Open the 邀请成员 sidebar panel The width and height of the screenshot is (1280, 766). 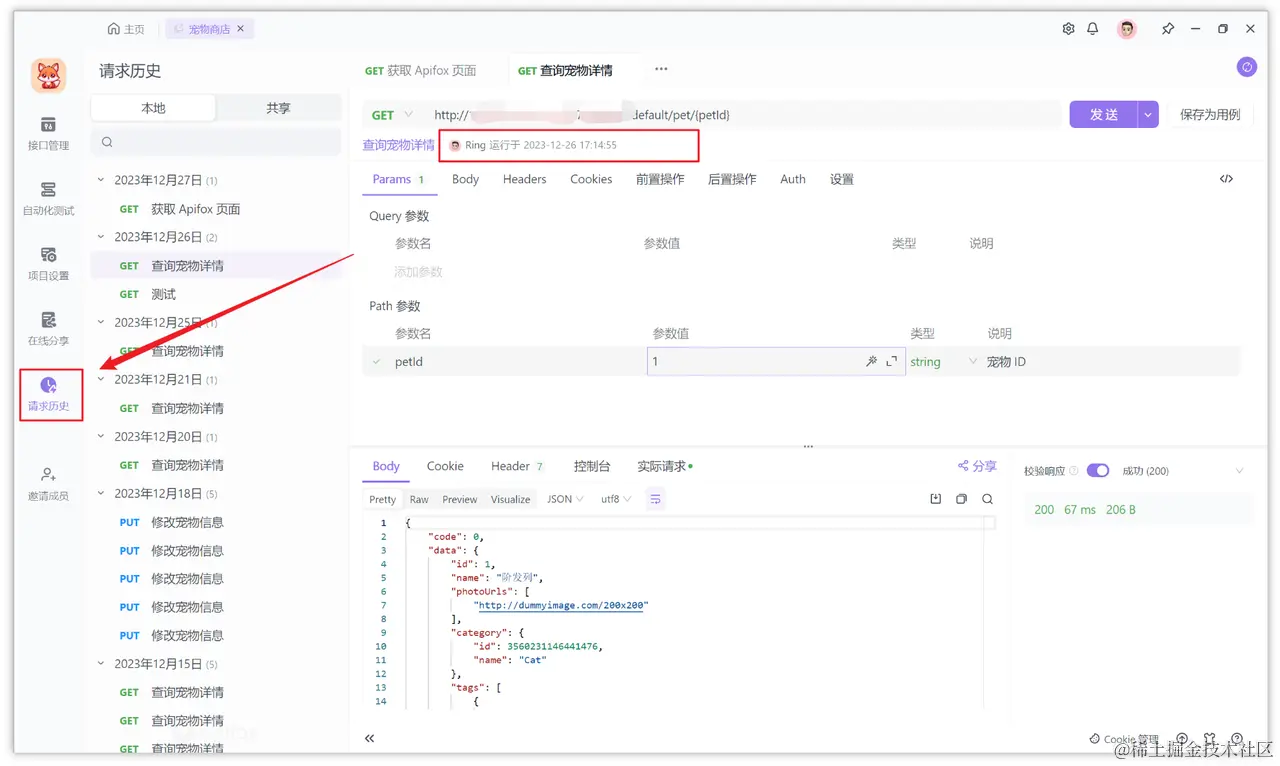(x=50, y=481)
